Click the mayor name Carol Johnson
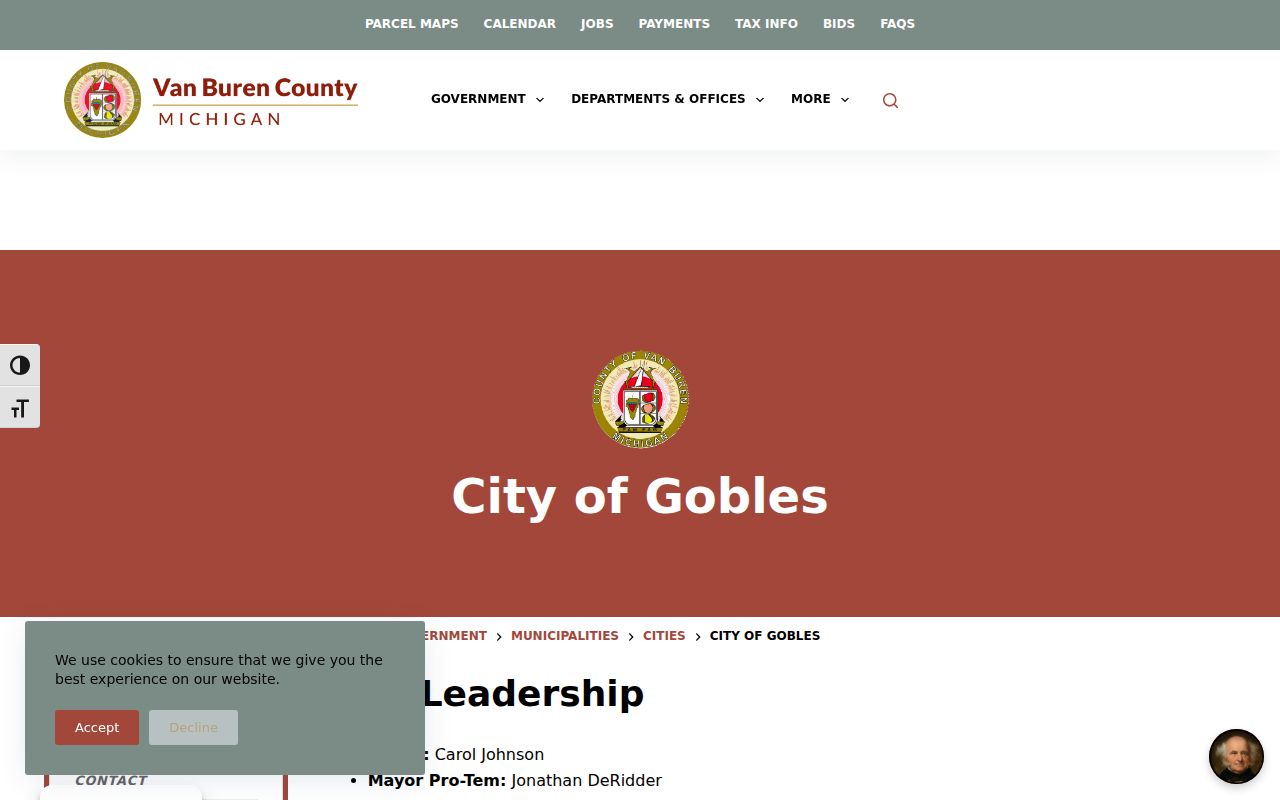 click(x=489, y=755)
